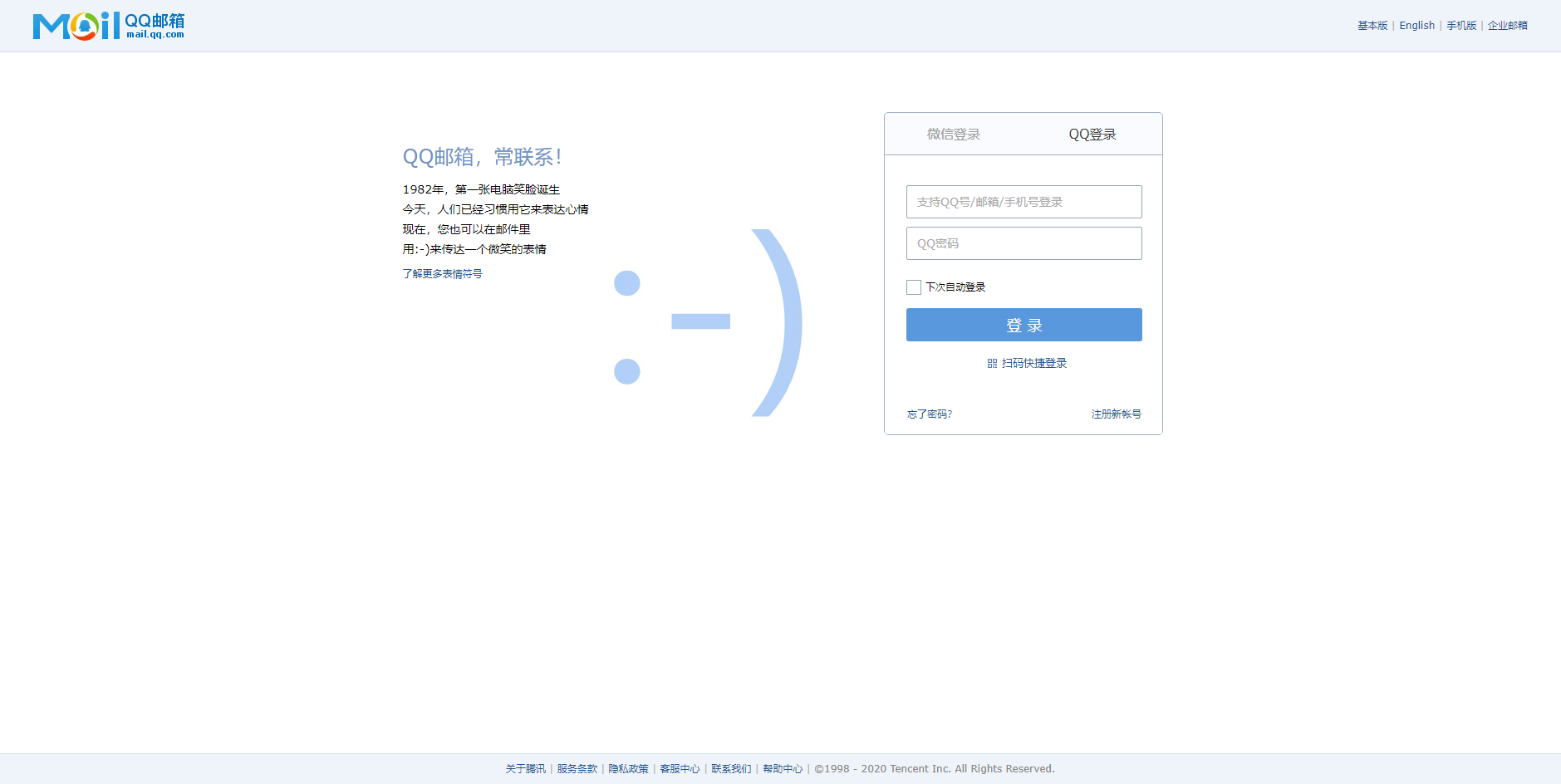Viewport: 1561px width, 784px height.
Task: Click the QR code icon beside 扫码快捷登录
Action: click(x=992, y=364)
